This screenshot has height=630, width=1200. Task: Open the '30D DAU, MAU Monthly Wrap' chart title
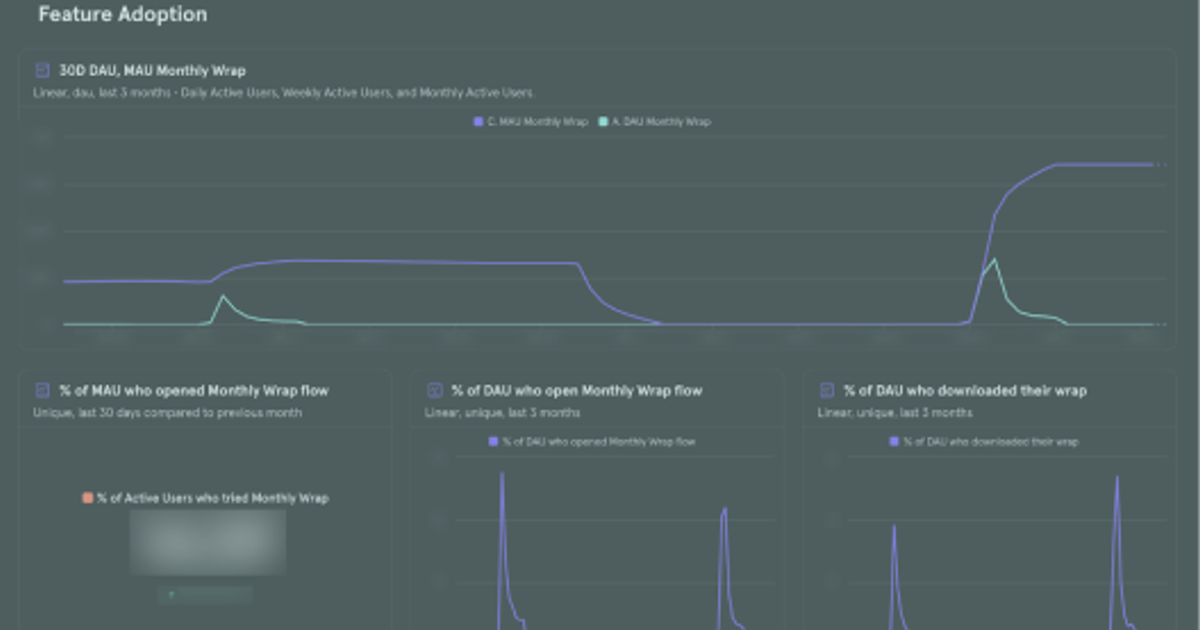pyautogui.click(x=152, y=71)
